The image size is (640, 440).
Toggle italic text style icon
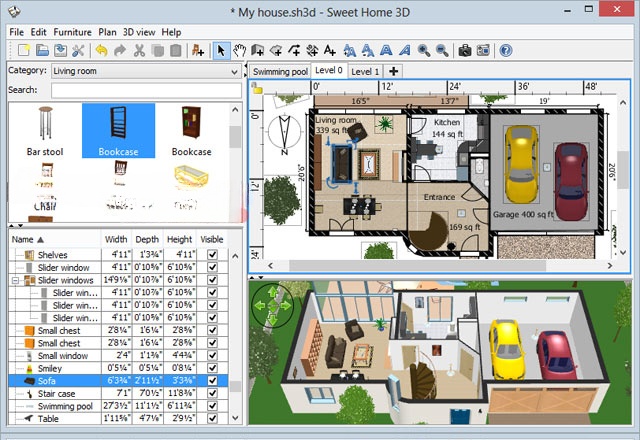[404, 51]
